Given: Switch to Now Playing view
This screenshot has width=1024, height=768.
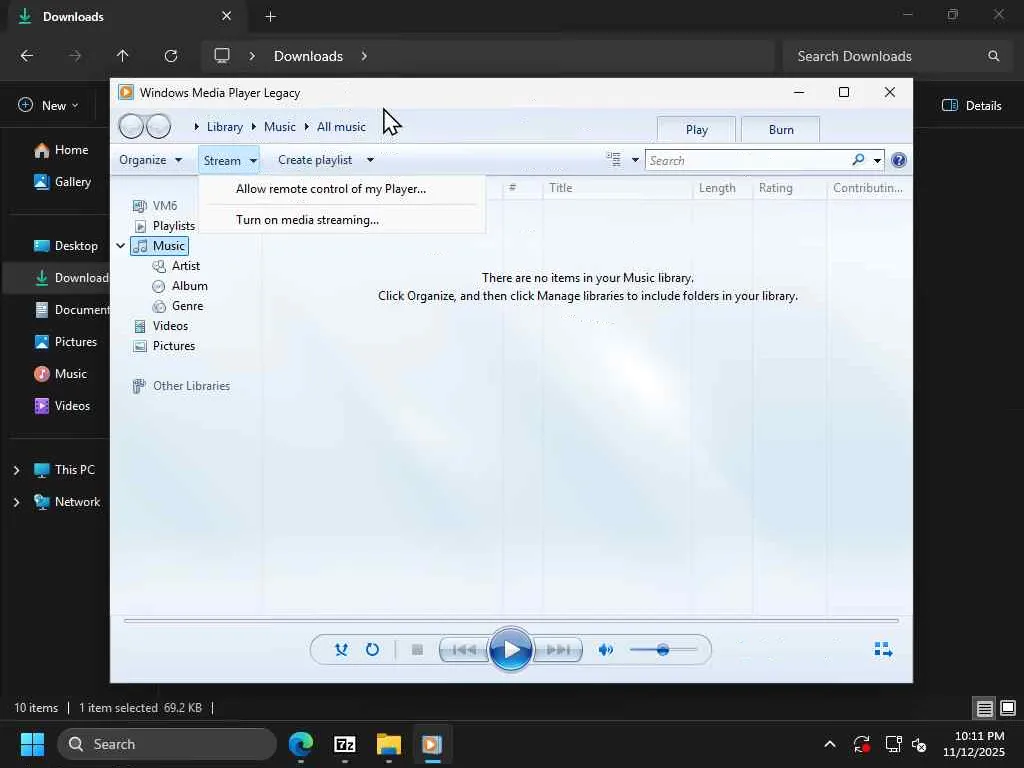Looking at the screenshot, I should point(883,649).
